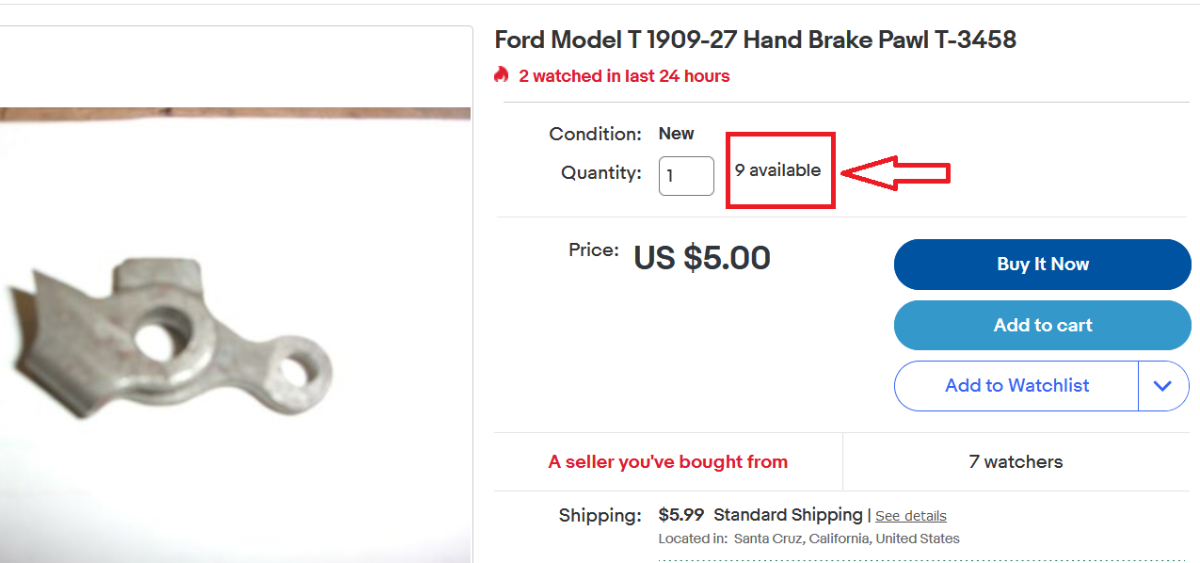The image size is (1200, 563).
Task: Click the "7 watchers" count
Action: 1015,462
